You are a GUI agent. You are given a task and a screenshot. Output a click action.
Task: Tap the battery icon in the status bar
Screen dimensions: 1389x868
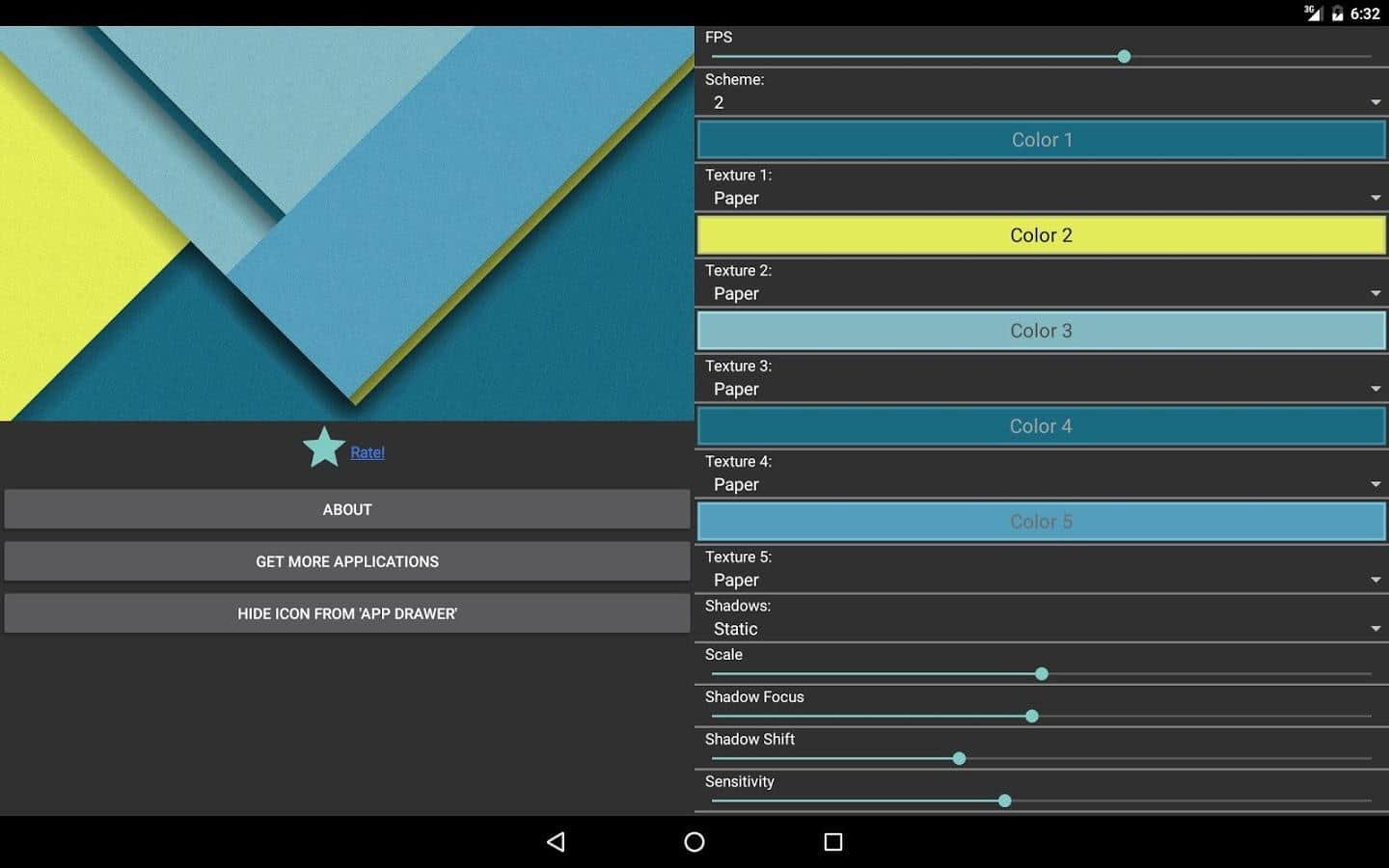point(1337,13)
